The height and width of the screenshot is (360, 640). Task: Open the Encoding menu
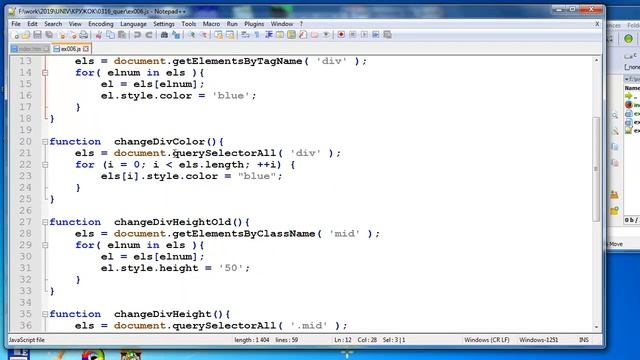tap(101, 24)
